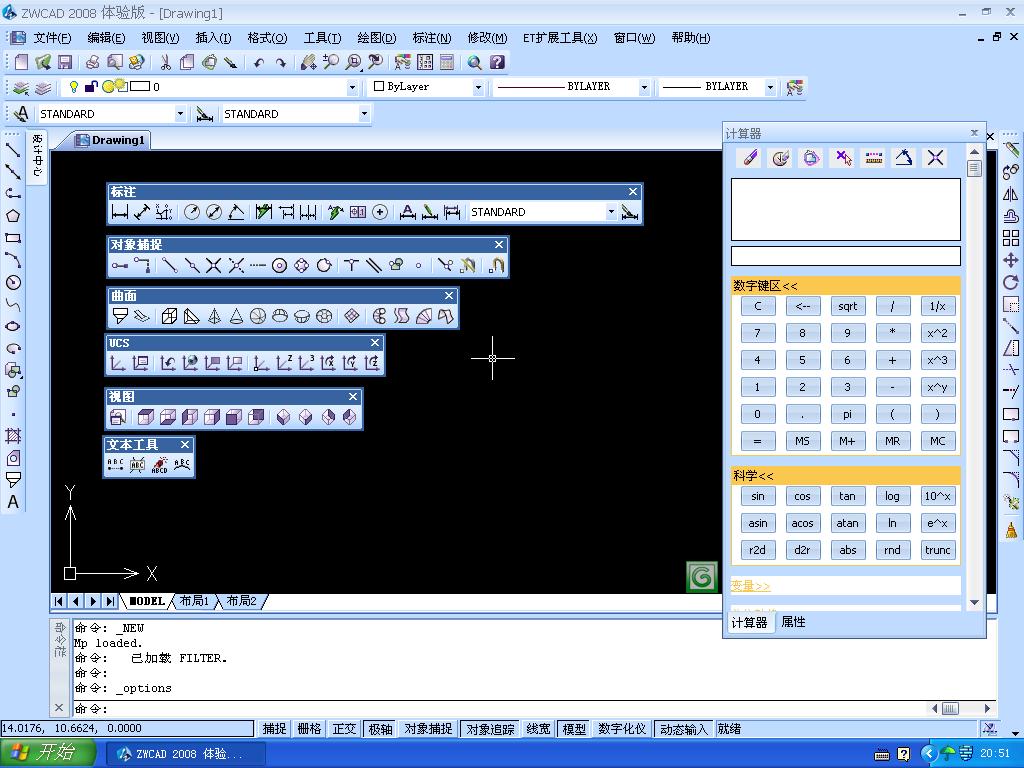The height and width of the screenshot is (768, 1024).
Task: Click the Linear dimension icon
Action: pos(120,212)
